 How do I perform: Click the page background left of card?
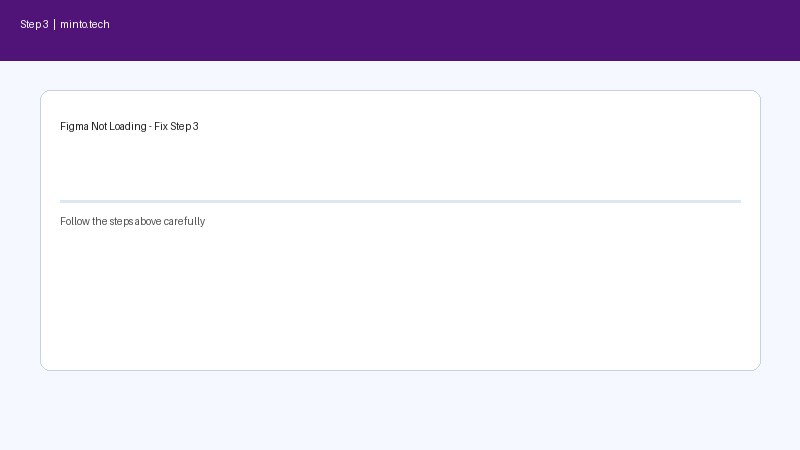(x=20, y=230)
